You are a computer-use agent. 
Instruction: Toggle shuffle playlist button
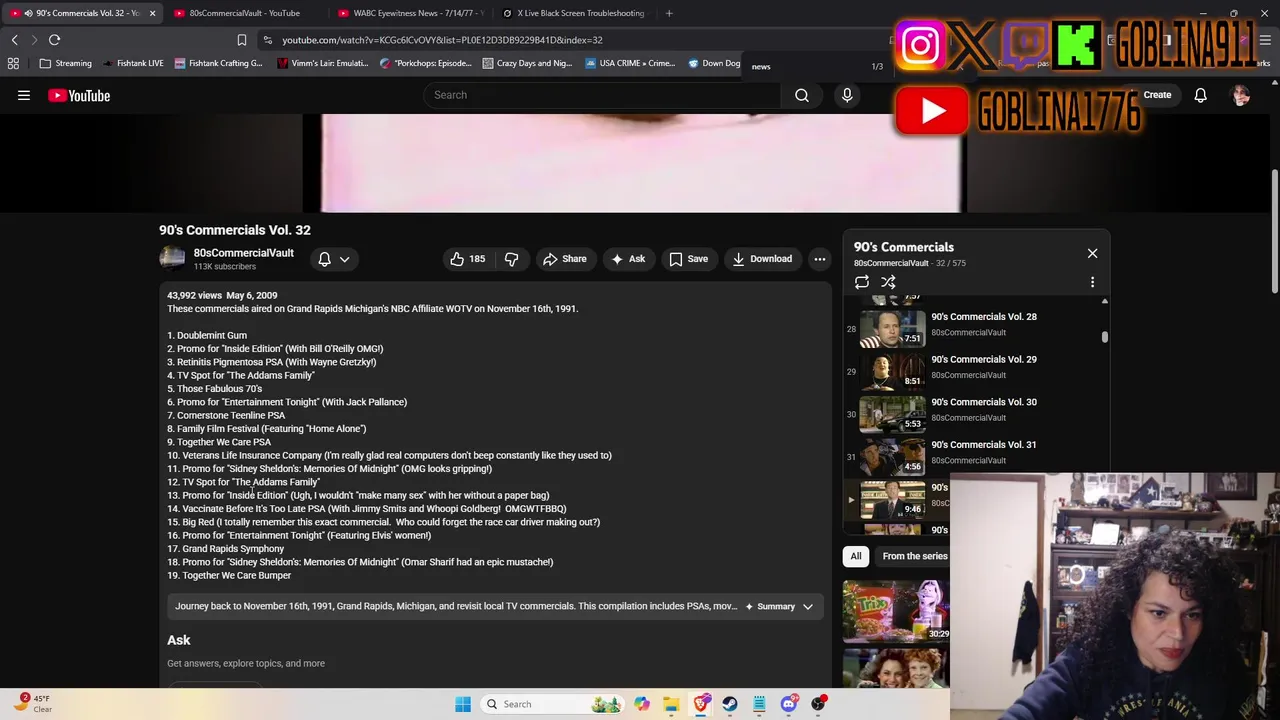click(888, 282)
